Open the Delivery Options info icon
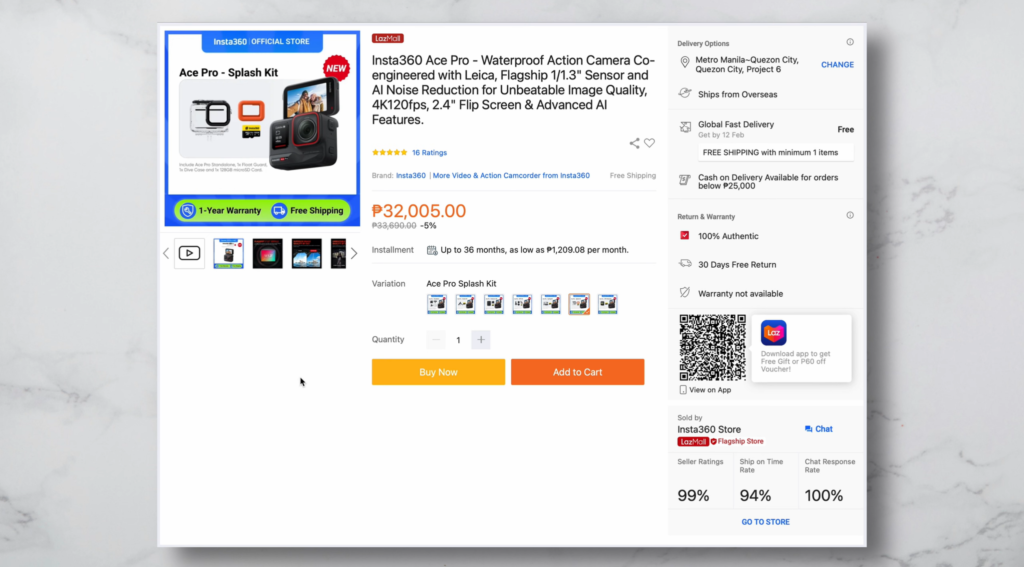 850,42
